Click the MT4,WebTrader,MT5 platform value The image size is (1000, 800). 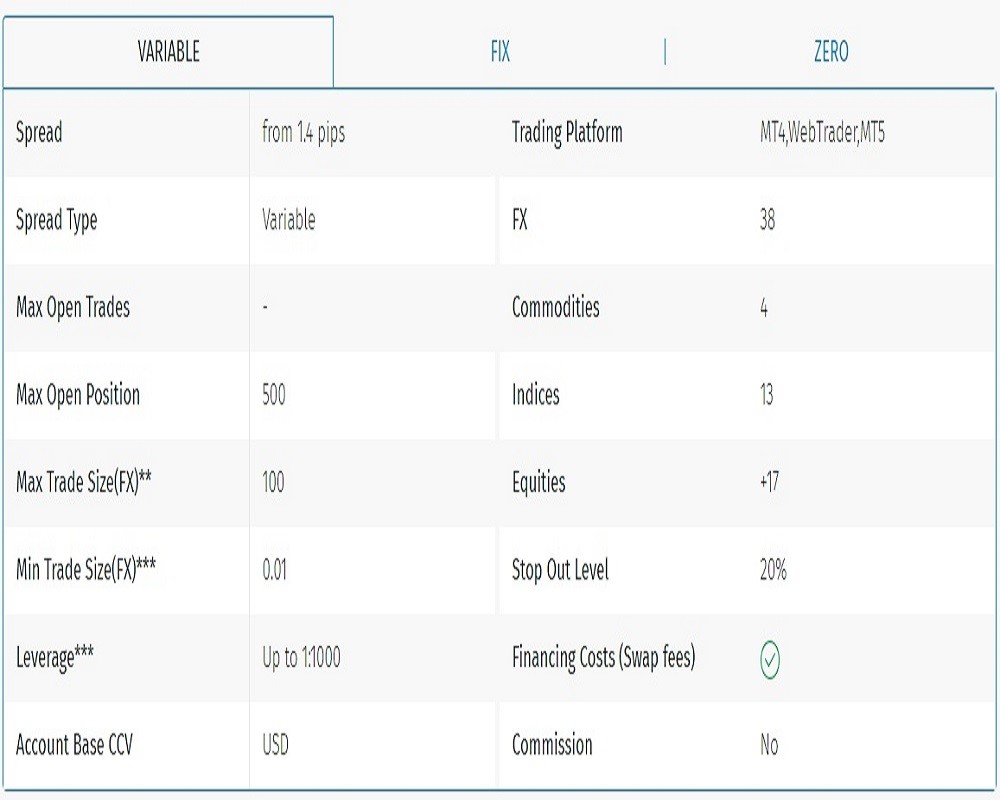[x=822, y=133]
